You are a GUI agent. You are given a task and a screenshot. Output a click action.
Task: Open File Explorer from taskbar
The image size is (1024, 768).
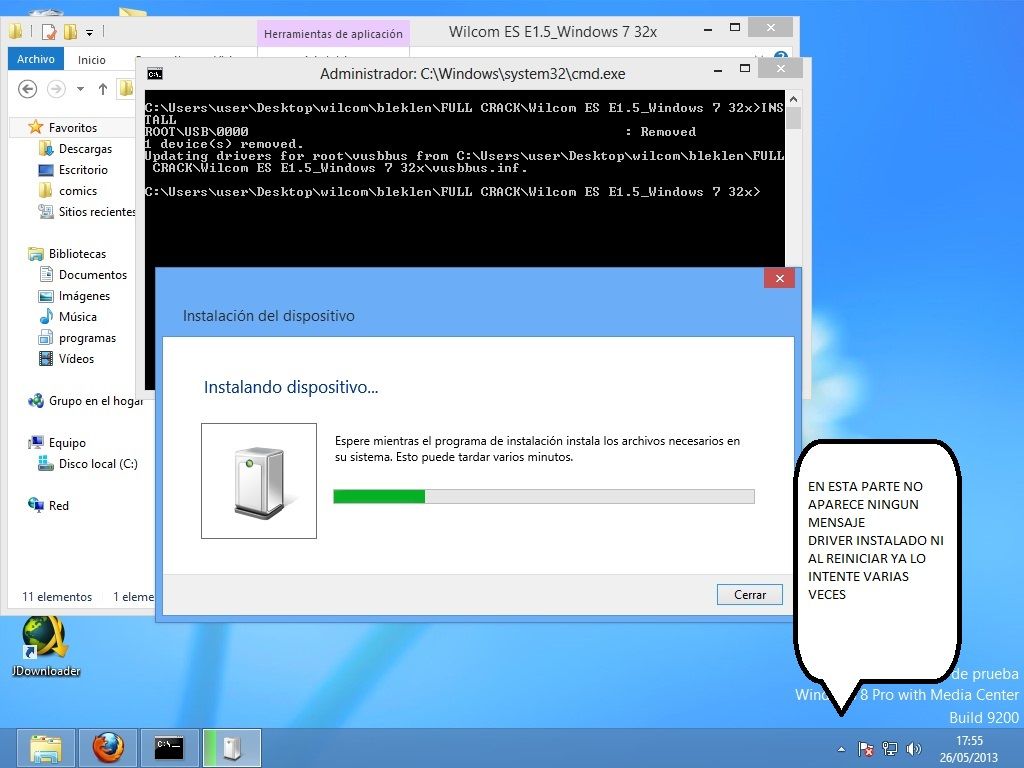(x=46, y=748)
